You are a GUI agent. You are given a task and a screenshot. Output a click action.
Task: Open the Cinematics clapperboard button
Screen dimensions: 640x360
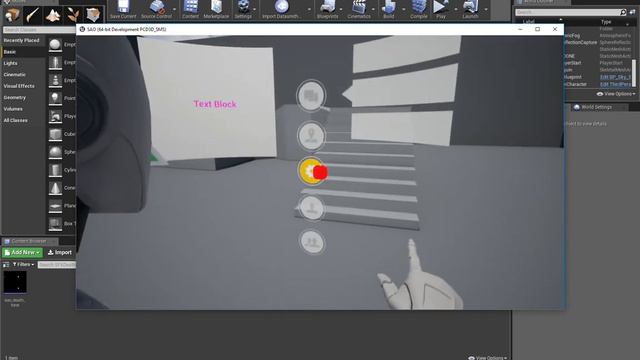coord(359,9)
